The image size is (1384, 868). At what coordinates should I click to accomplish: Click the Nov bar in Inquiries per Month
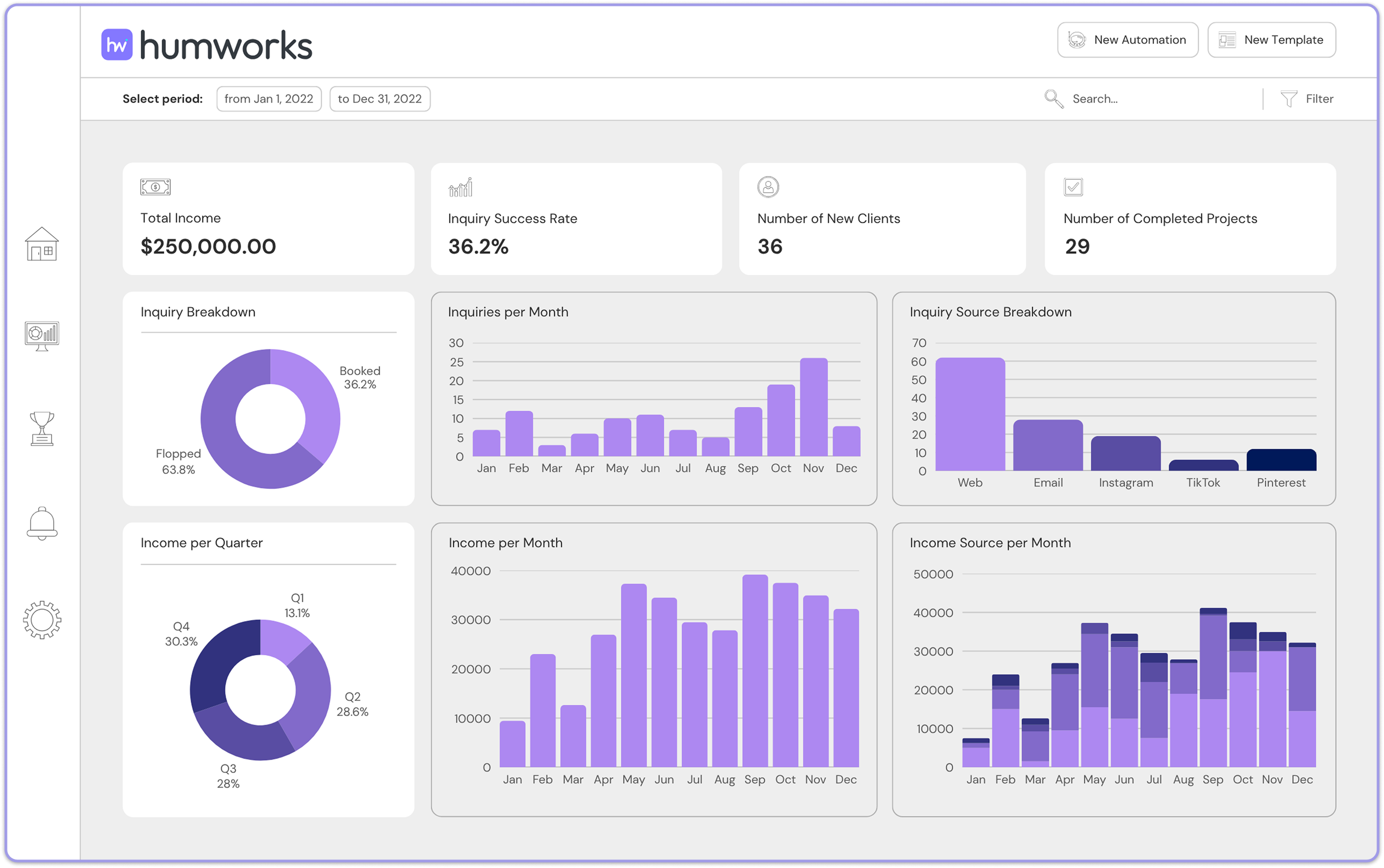tap(813, 407)
